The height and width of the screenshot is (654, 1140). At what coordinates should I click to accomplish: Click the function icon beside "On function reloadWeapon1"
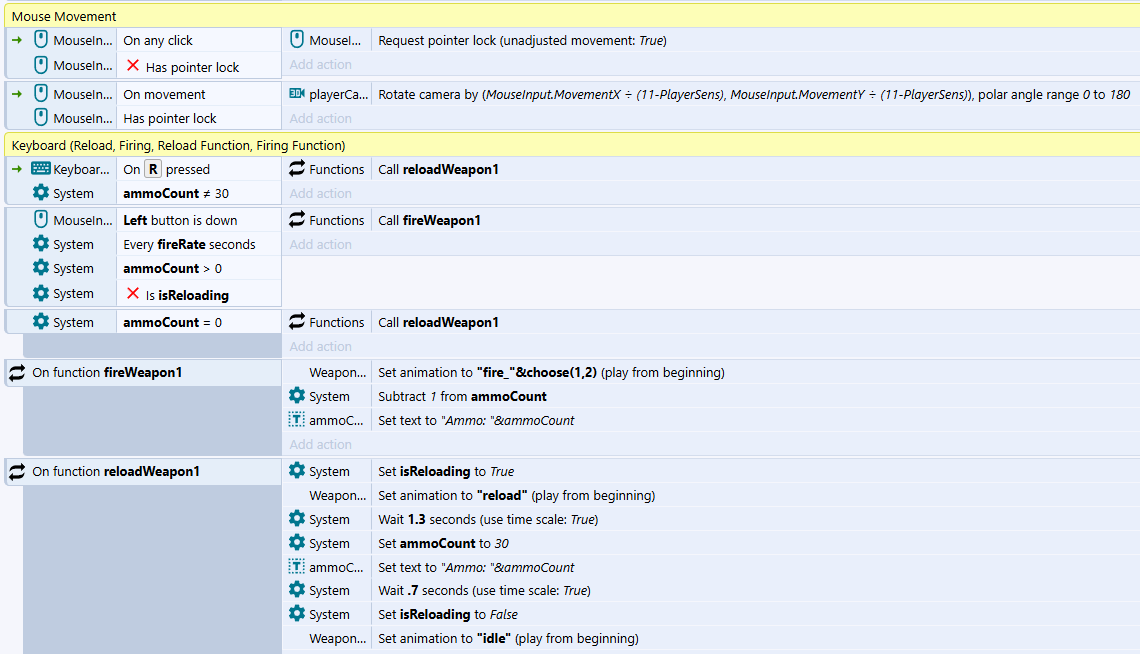coord(17,472)
